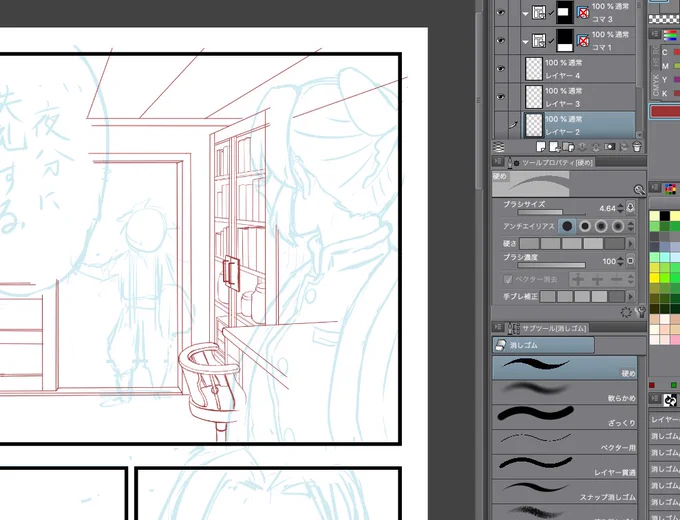Select the 消しゴム tool group button
This screenshot has height=520, width=680.
pos(543,345)
